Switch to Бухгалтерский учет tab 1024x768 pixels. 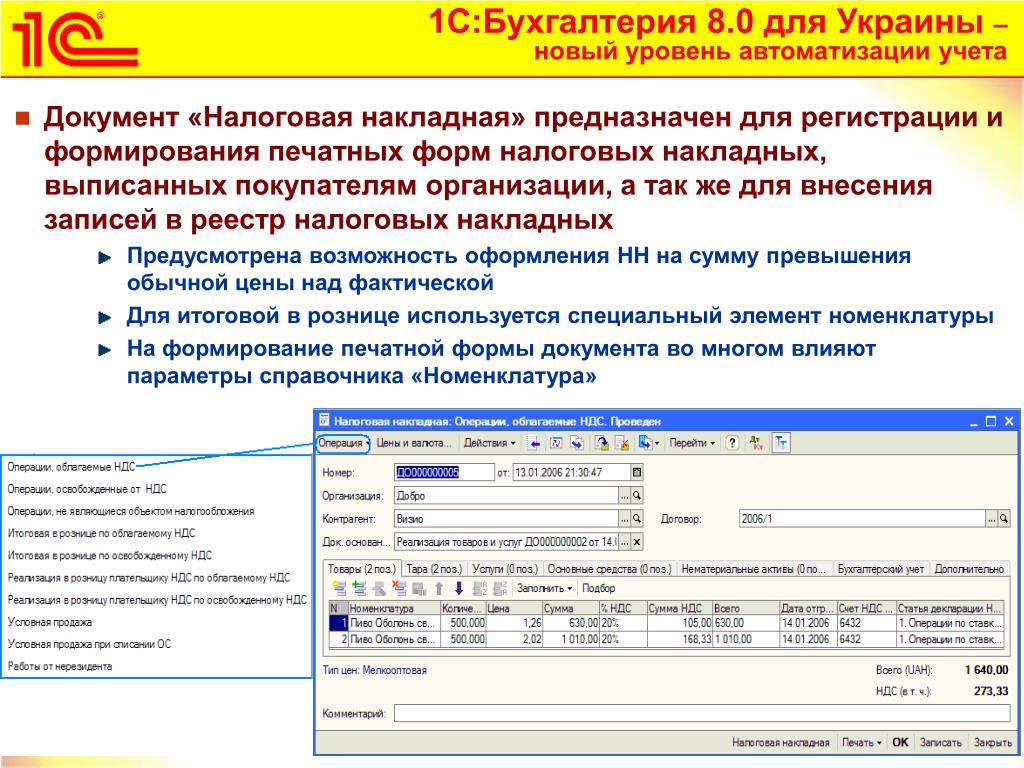880,569
